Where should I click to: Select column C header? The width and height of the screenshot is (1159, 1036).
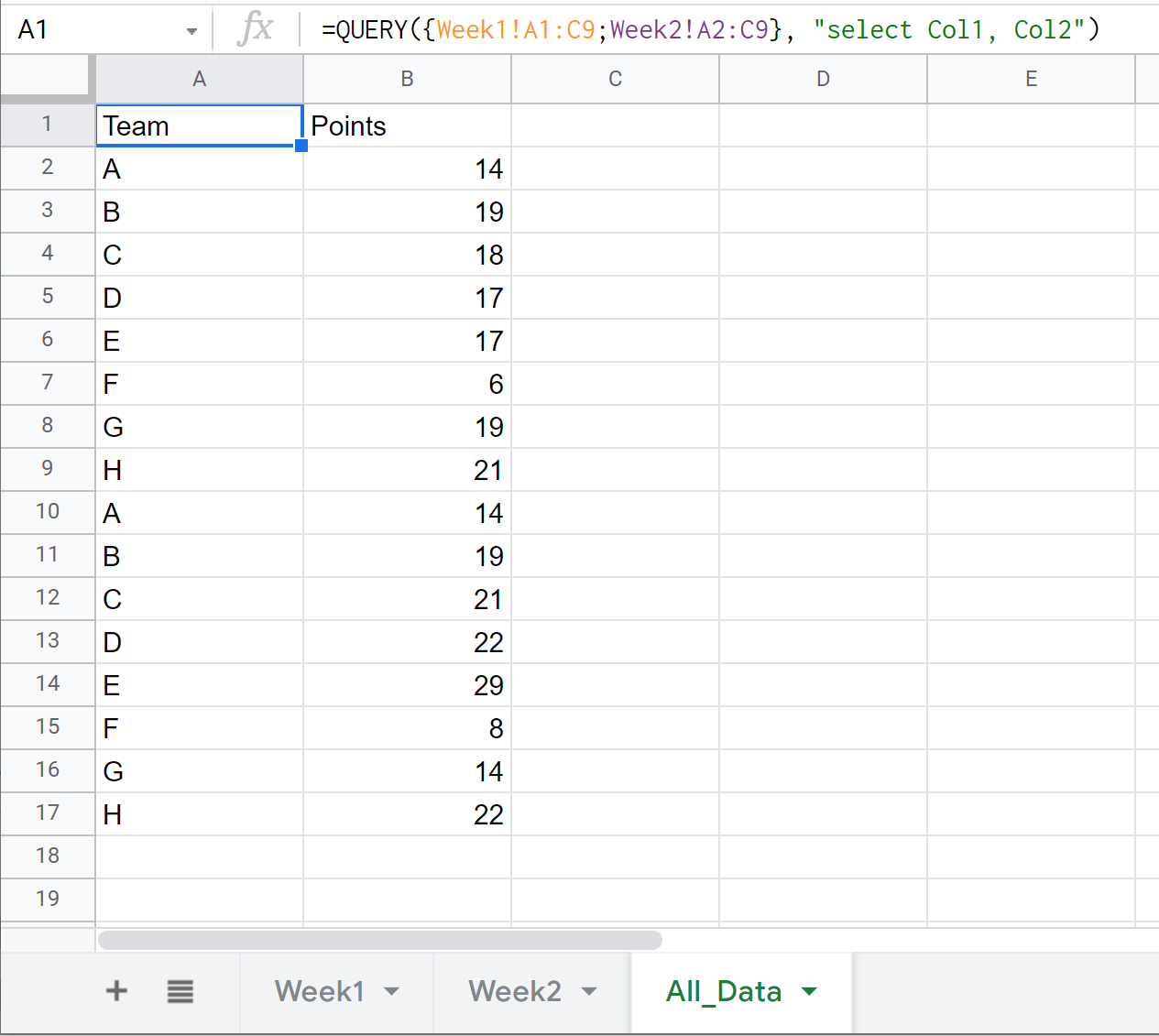[x=615, y=80]
